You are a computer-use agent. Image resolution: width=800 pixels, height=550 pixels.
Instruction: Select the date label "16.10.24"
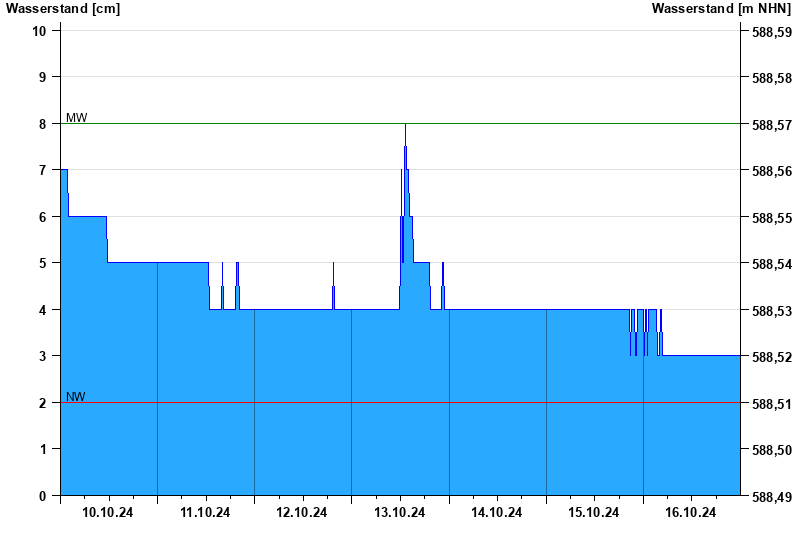(x=691, y=512)
